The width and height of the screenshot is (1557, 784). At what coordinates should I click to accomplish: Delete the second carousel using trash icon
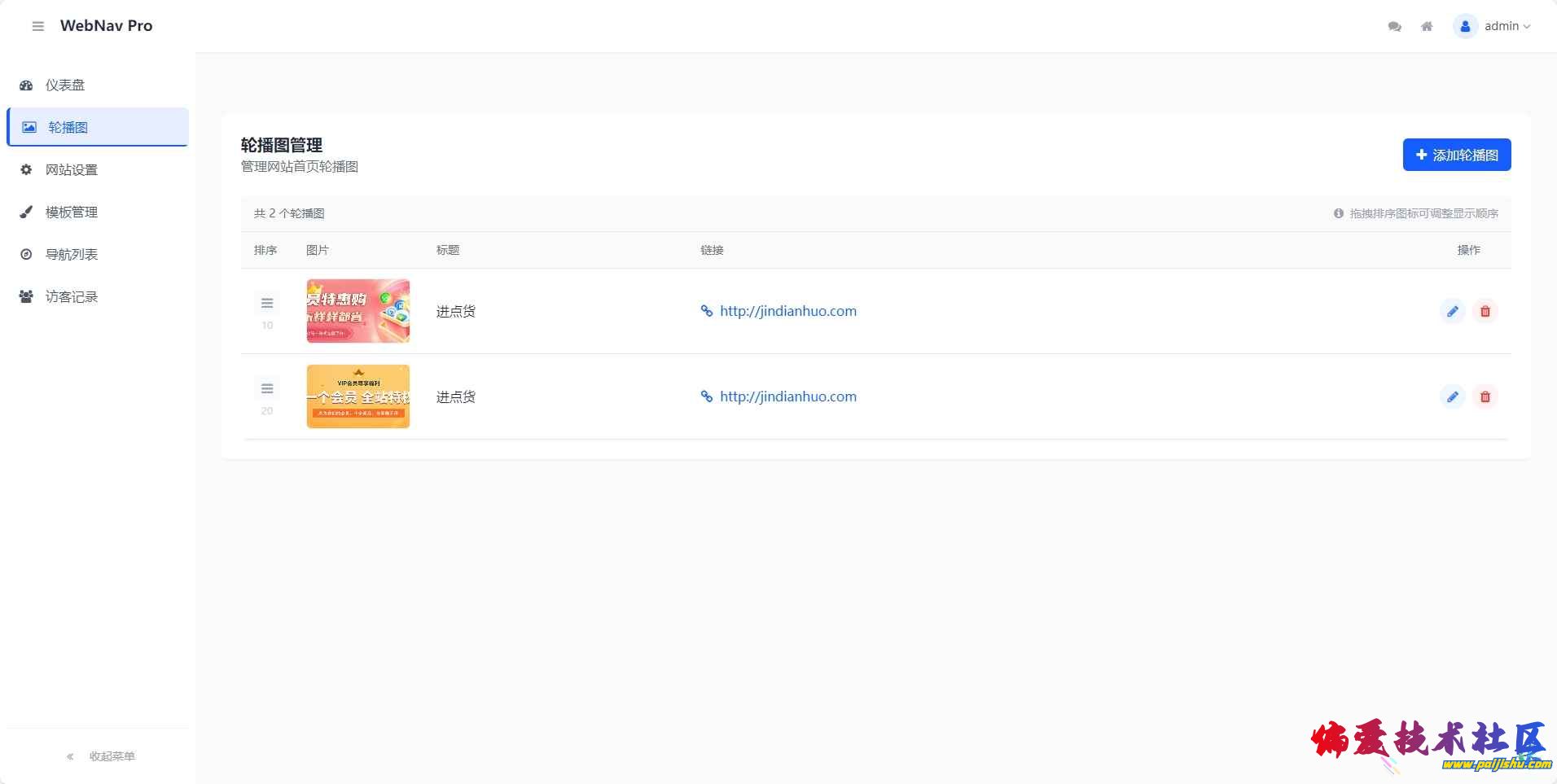point(1485,396)
